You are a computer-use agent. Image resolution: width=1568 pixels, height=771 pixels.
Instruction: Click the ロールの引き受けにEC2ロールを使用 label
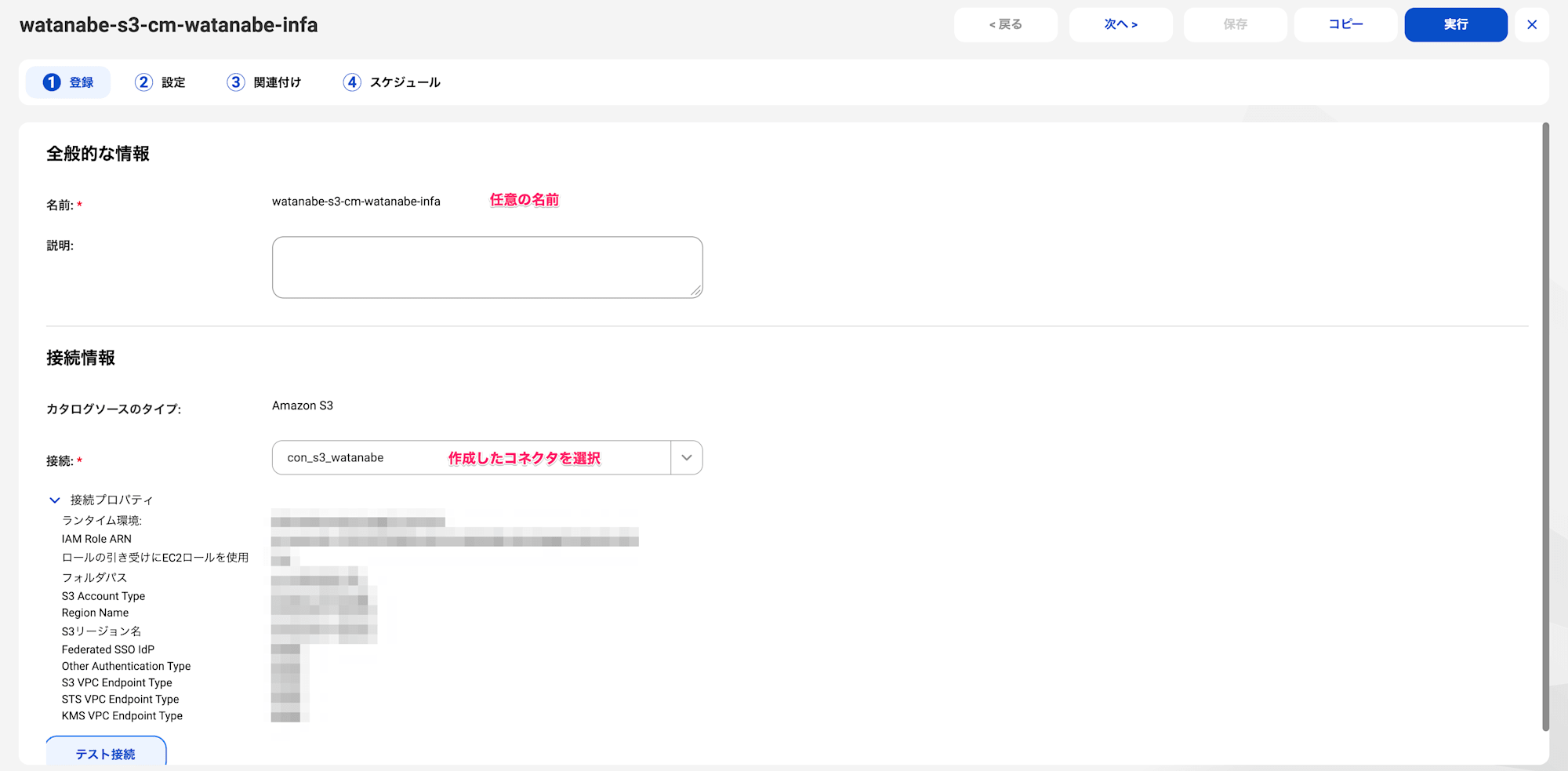(x=155, y=558)
